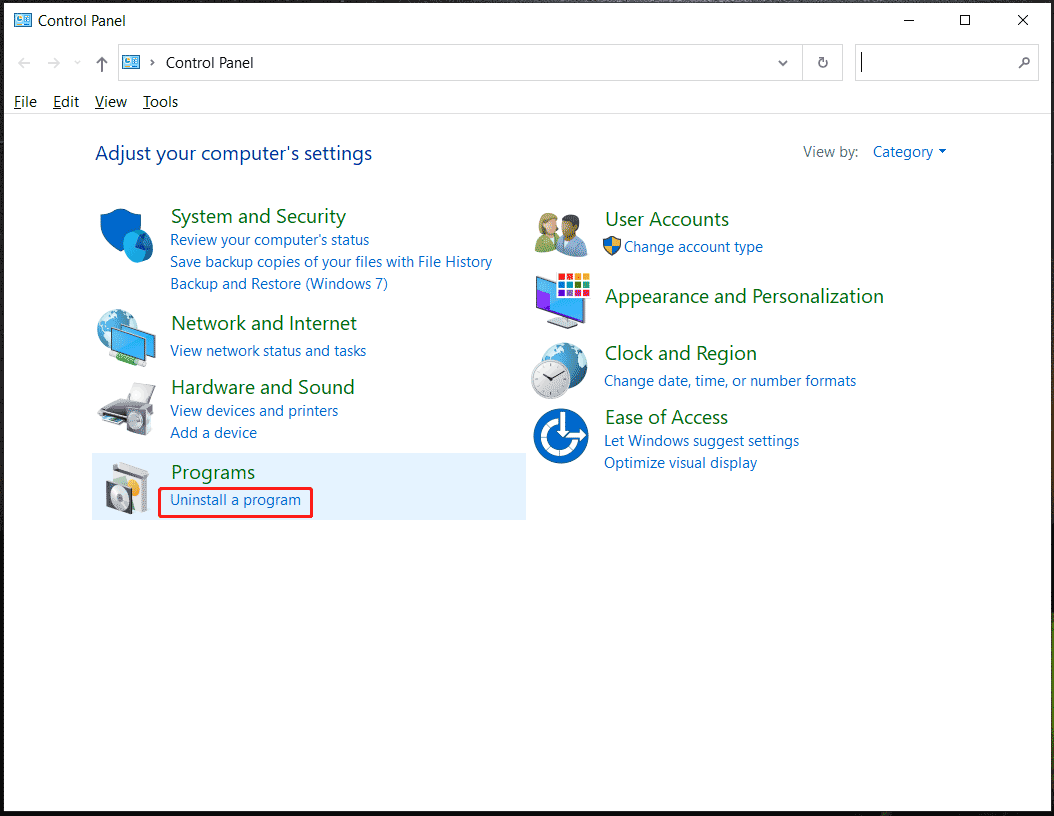Open the recent locations dropdown arrow
Screen dimensions: 1054x816
point(77,63)
